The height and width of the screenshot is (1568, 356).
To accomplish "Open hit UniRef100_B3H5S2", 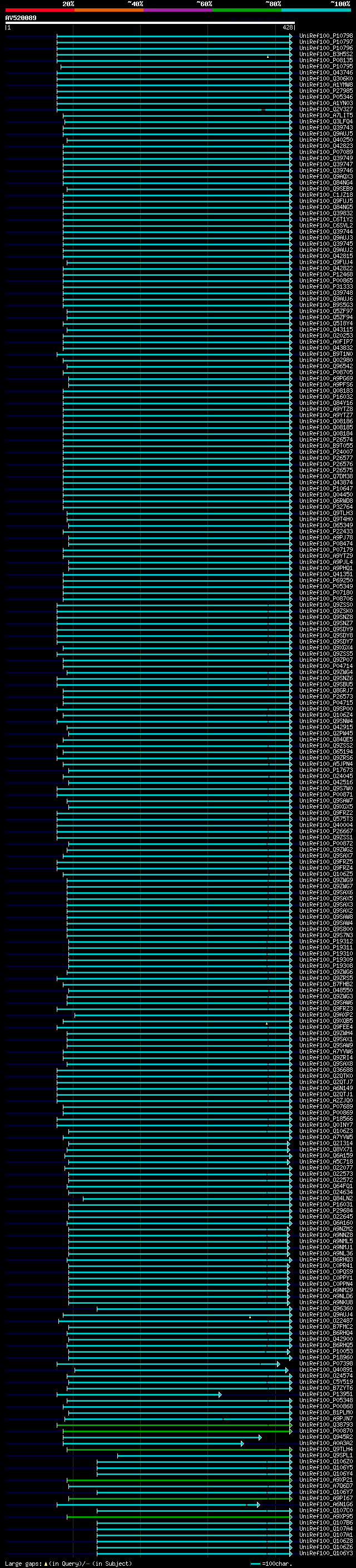I will pos(326,54).
